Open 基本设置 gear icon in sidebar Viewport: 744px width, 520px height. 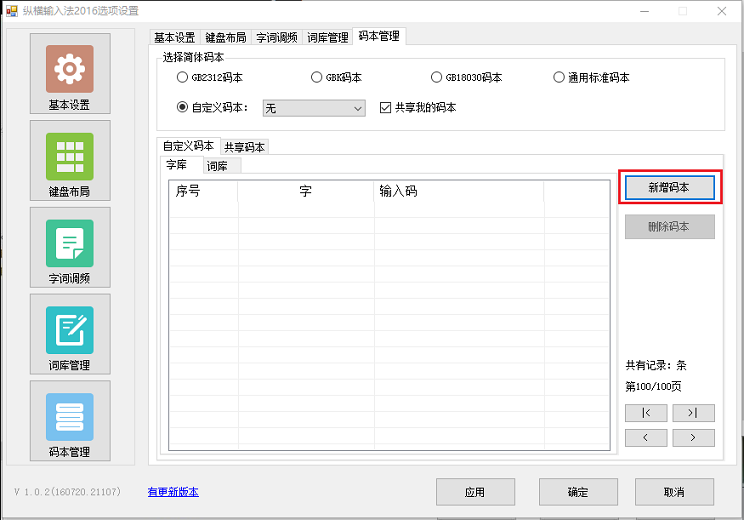[x=69, y=70]
